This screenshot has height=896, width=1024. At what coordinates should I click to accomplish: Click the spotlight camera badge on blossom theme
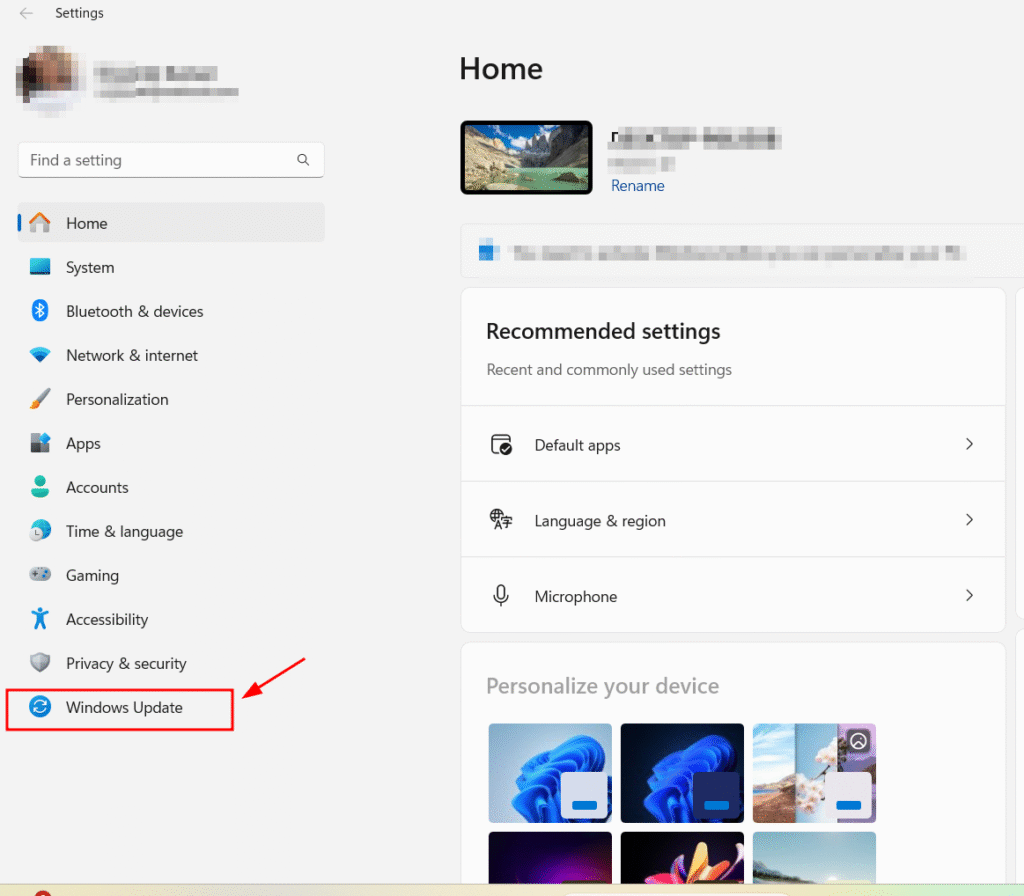(x=858, y=741)
